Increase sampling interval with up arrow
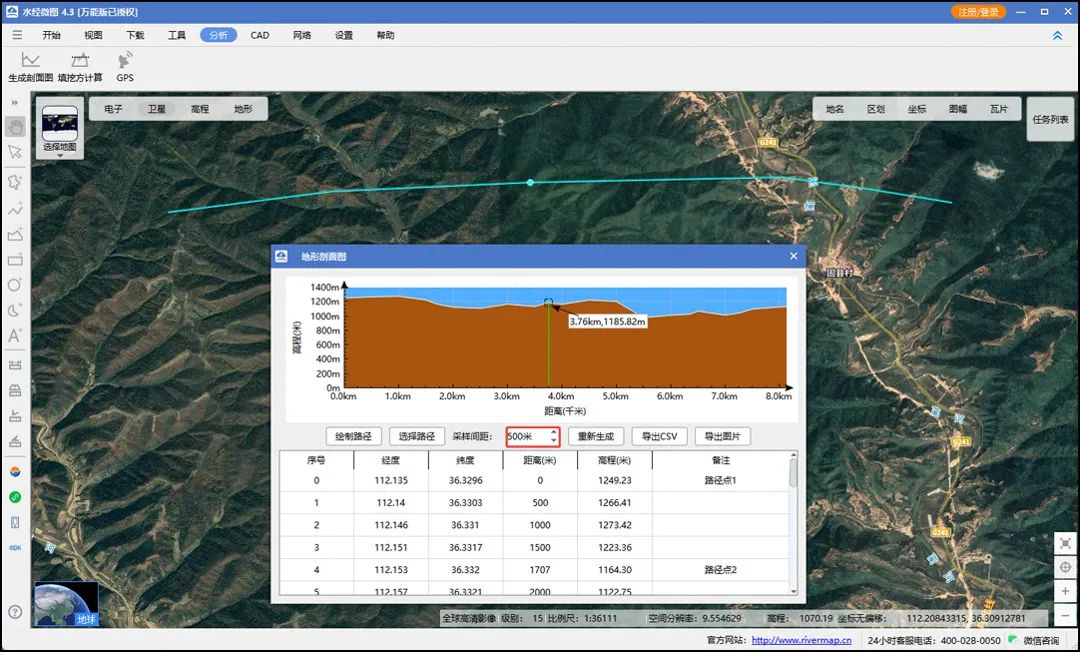1080x652 pixels. coord(554,432)
